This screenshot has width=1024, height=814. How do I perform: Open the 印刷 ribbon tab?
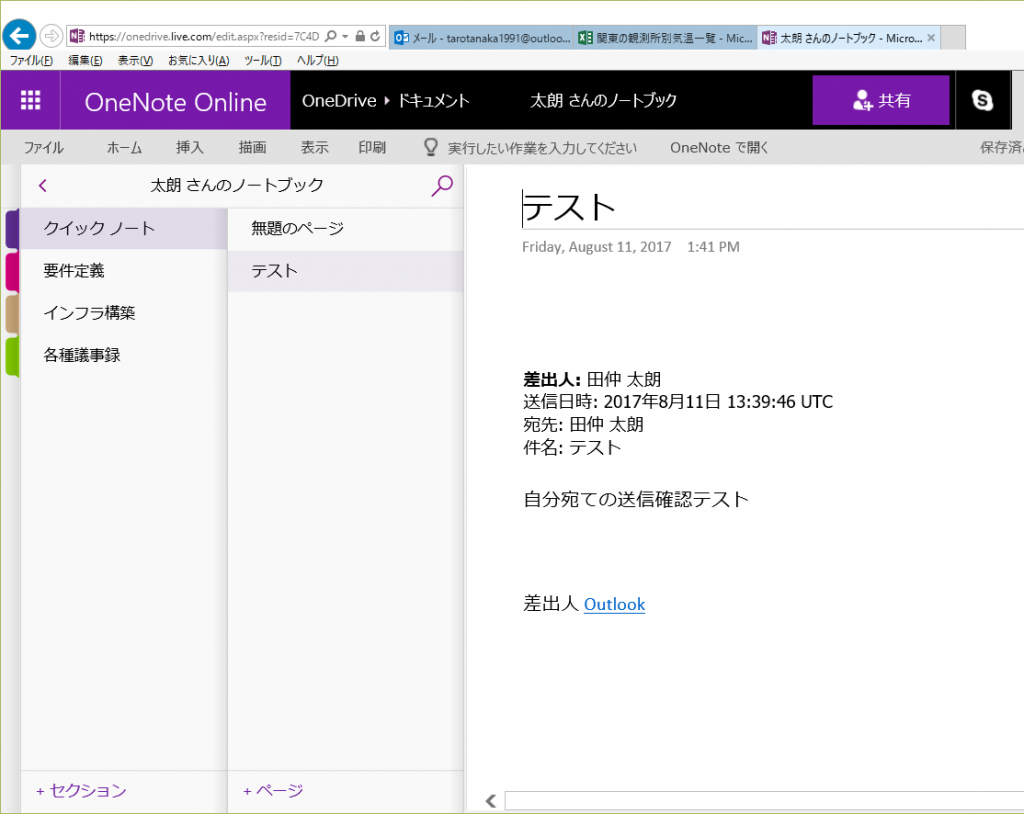(x=372, y=148)
